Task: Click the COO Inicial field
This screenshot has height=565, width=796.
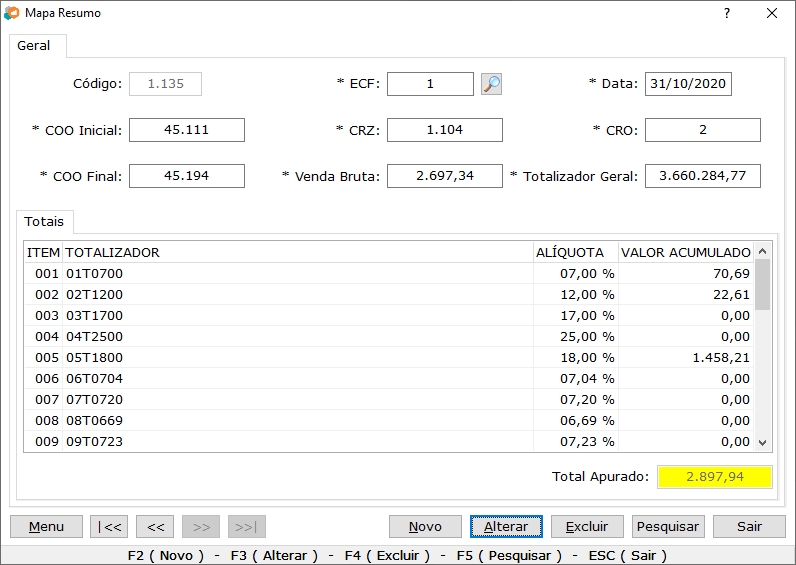Action: pos(186,130)
